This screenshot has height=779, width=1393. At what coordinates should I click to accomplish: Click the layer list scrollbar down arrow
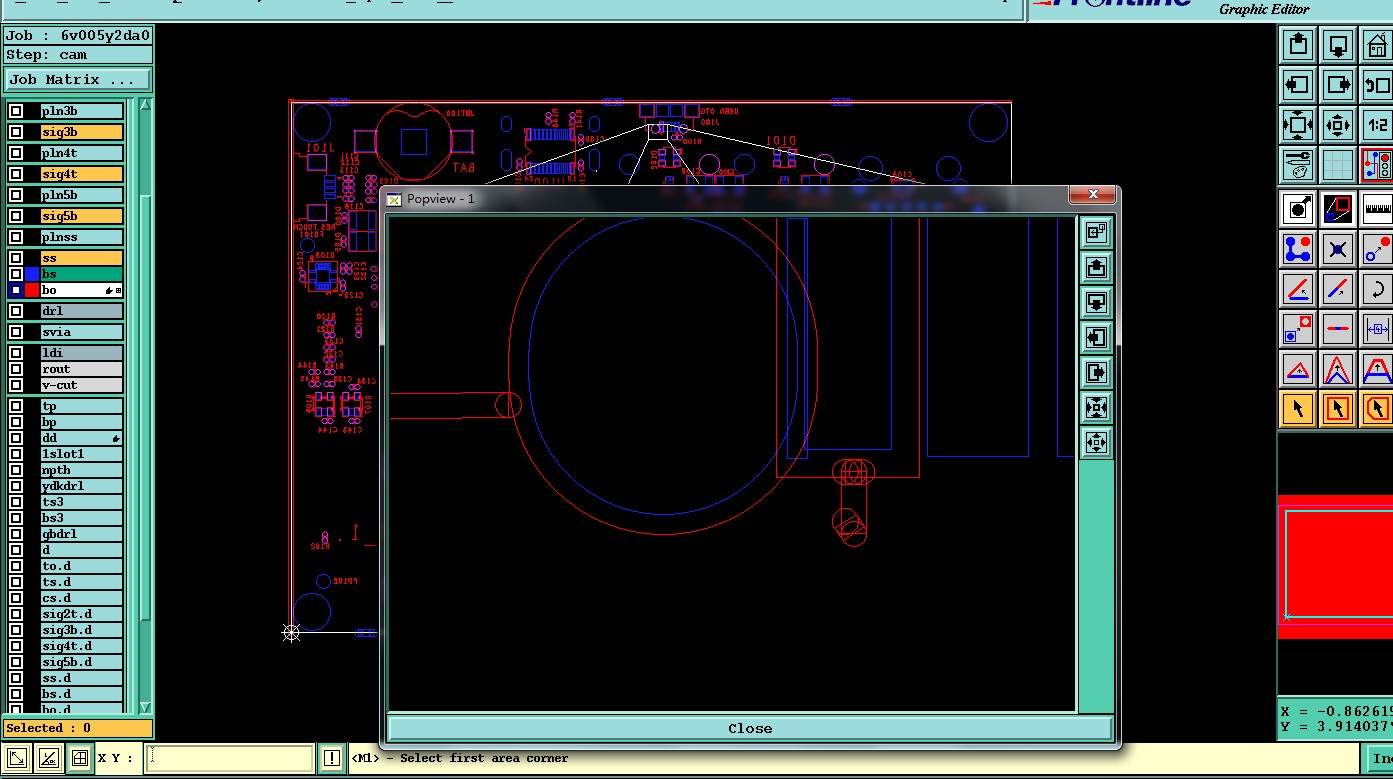[x=146, y=706]
